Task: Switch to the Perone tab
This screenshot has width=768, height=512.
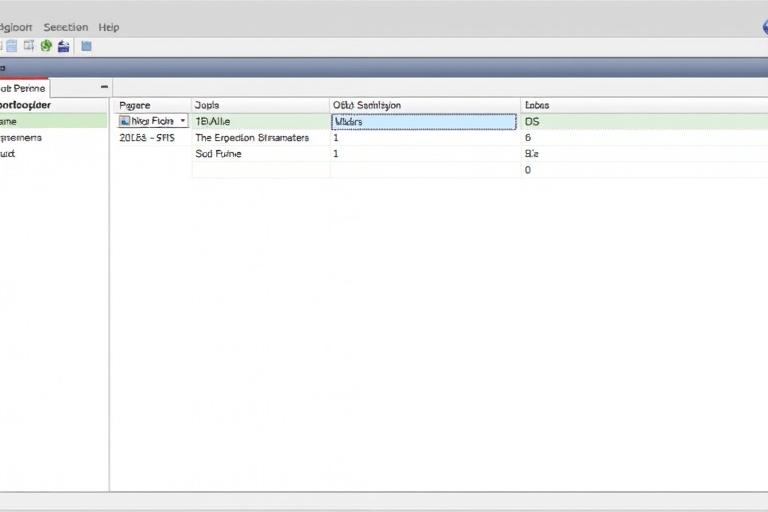Action: (23, 88)
